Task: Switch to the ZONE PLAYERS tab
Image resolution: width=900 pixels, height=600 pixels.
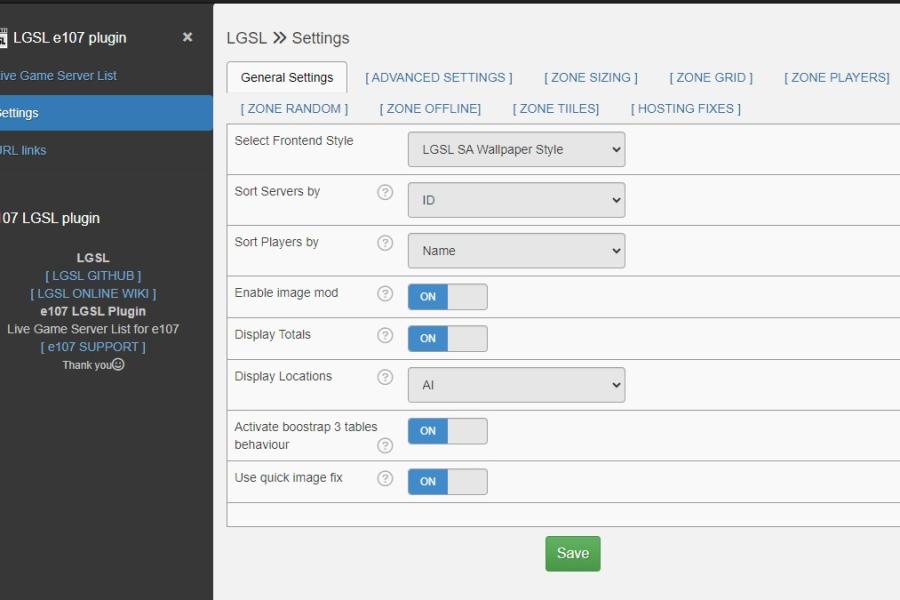Action: coord(837,78)
